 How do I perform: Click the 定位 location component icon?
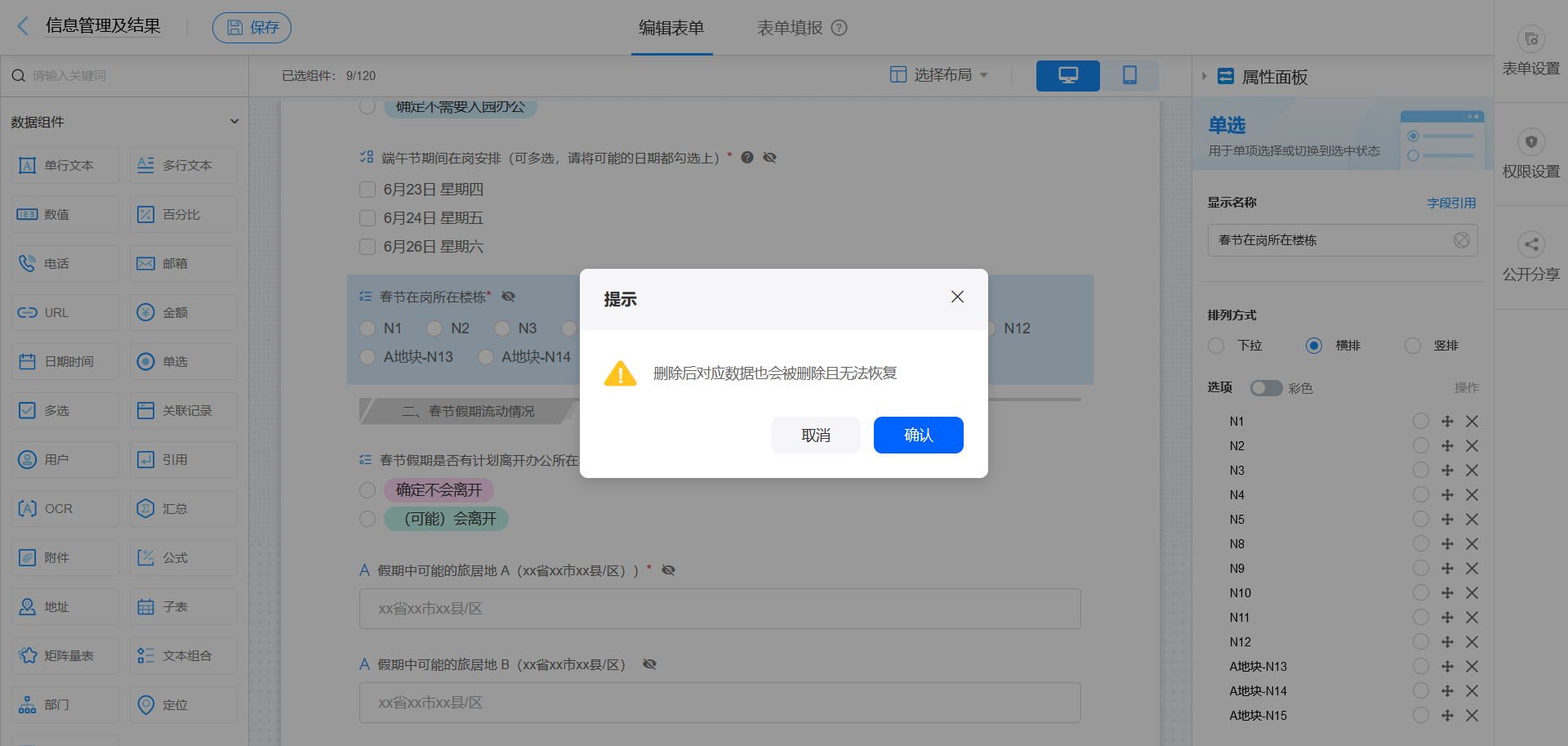coord(183,704)
